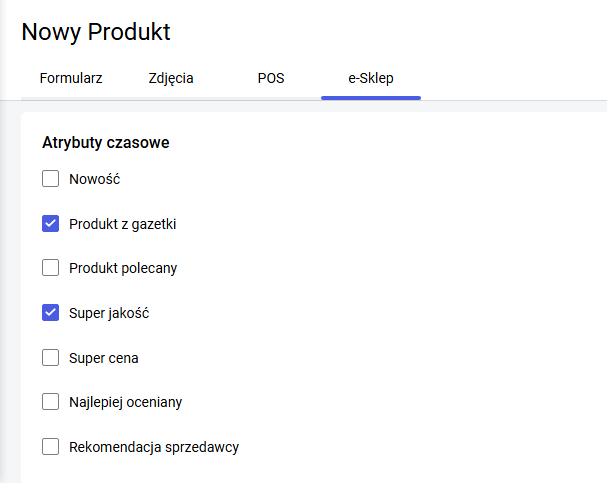Screen dimensions: 607x483
Task: Tick the Nowość checkbox square
Action: pos(51,180)
